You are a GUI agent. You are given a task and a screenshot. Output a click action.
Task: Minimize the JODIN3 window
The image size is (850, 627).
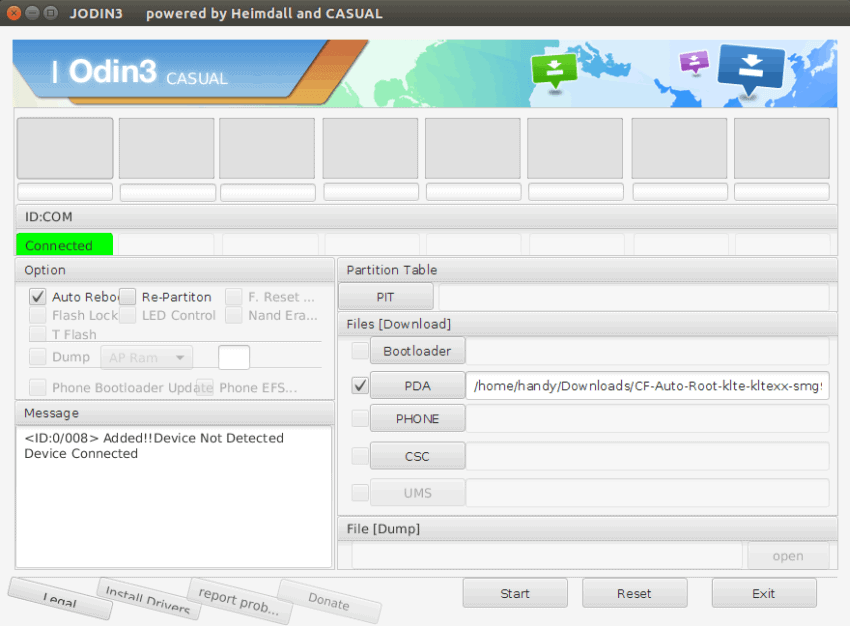[33, 13]
